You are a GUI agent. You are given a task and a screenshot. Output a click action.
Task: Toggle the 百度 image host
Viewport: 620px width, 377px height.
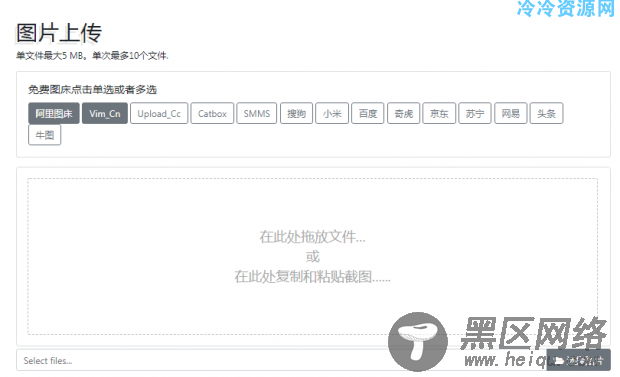pos(368,114)
